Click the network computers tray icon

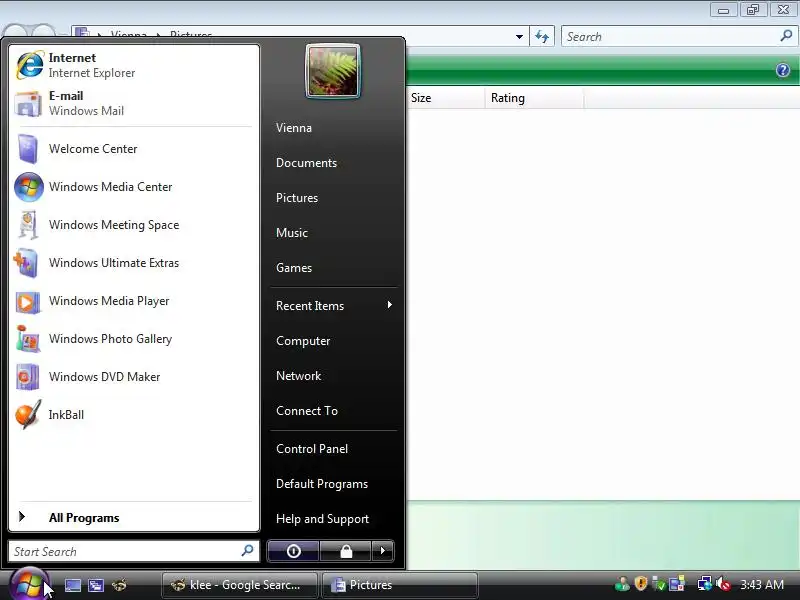pyautogui.click(x=705, y=584)
